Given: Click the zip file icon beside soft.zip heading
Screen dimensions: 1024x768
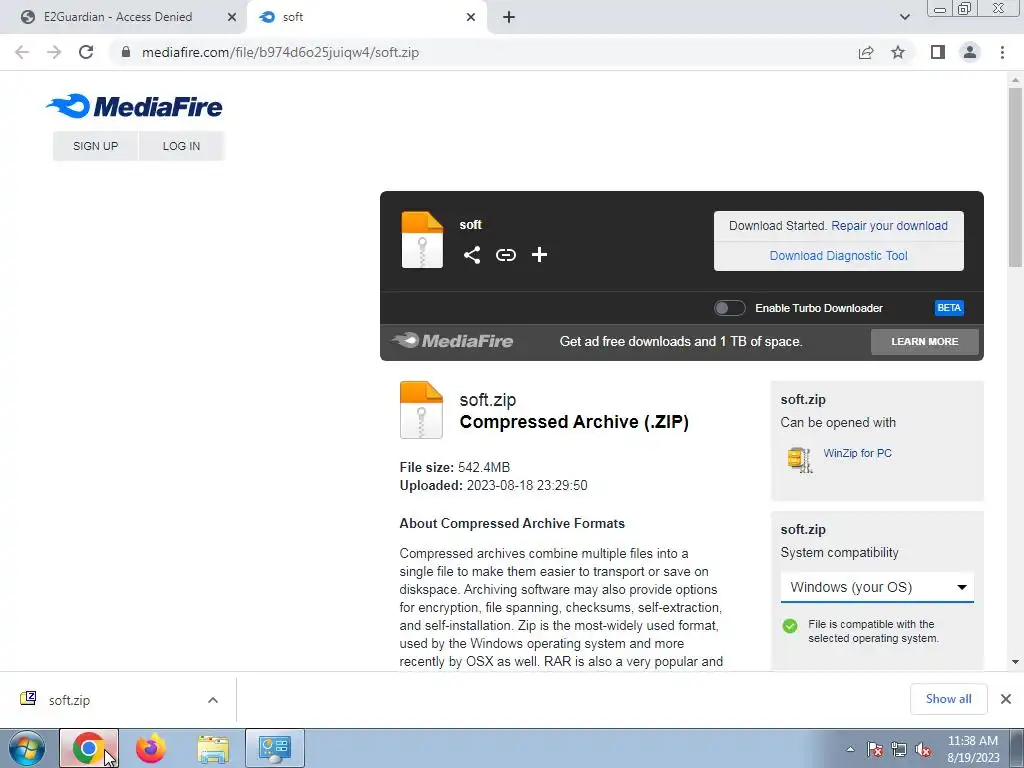Looking at the screenshot, I should click(421, 409).
